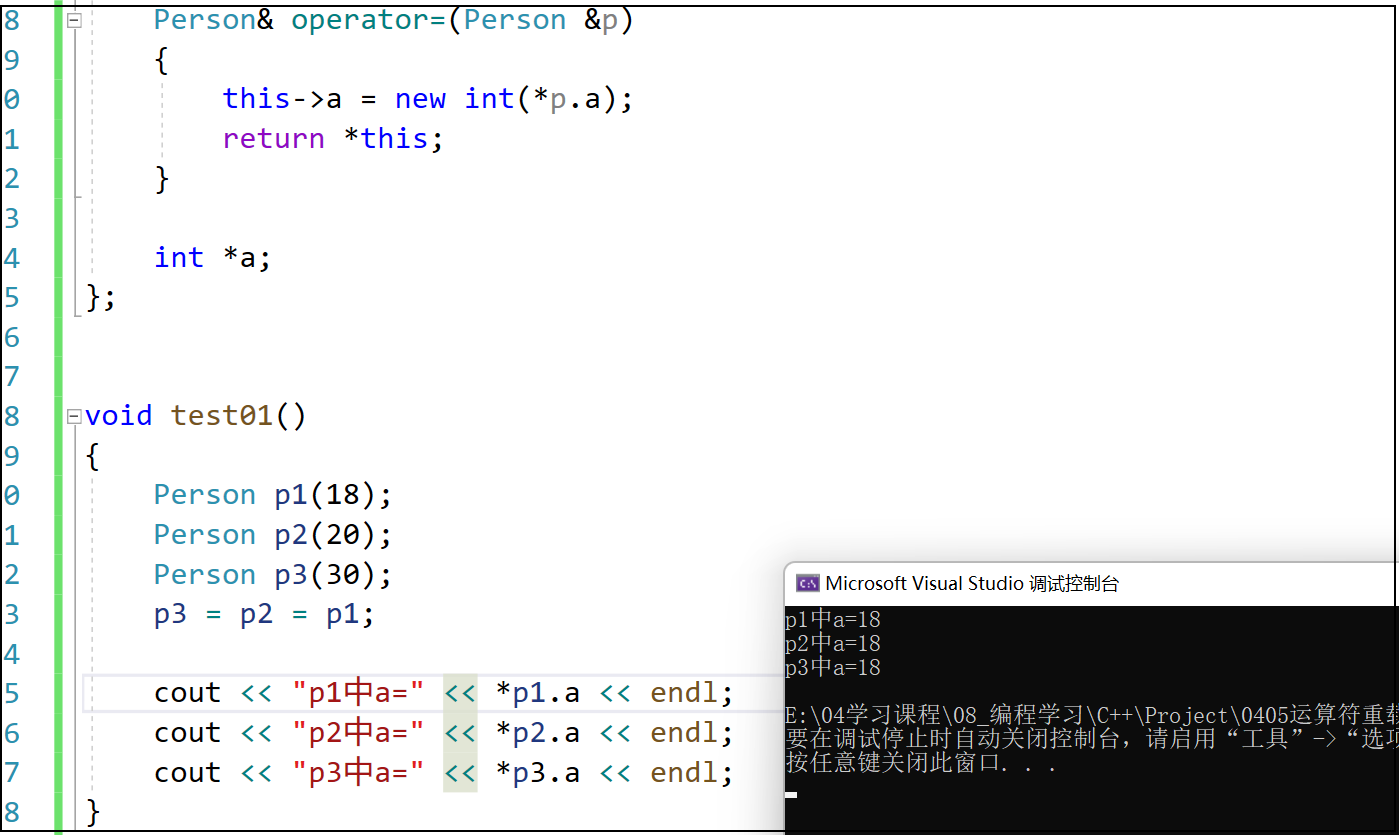Click the "int *a;" member declaration

click(212, 258)
